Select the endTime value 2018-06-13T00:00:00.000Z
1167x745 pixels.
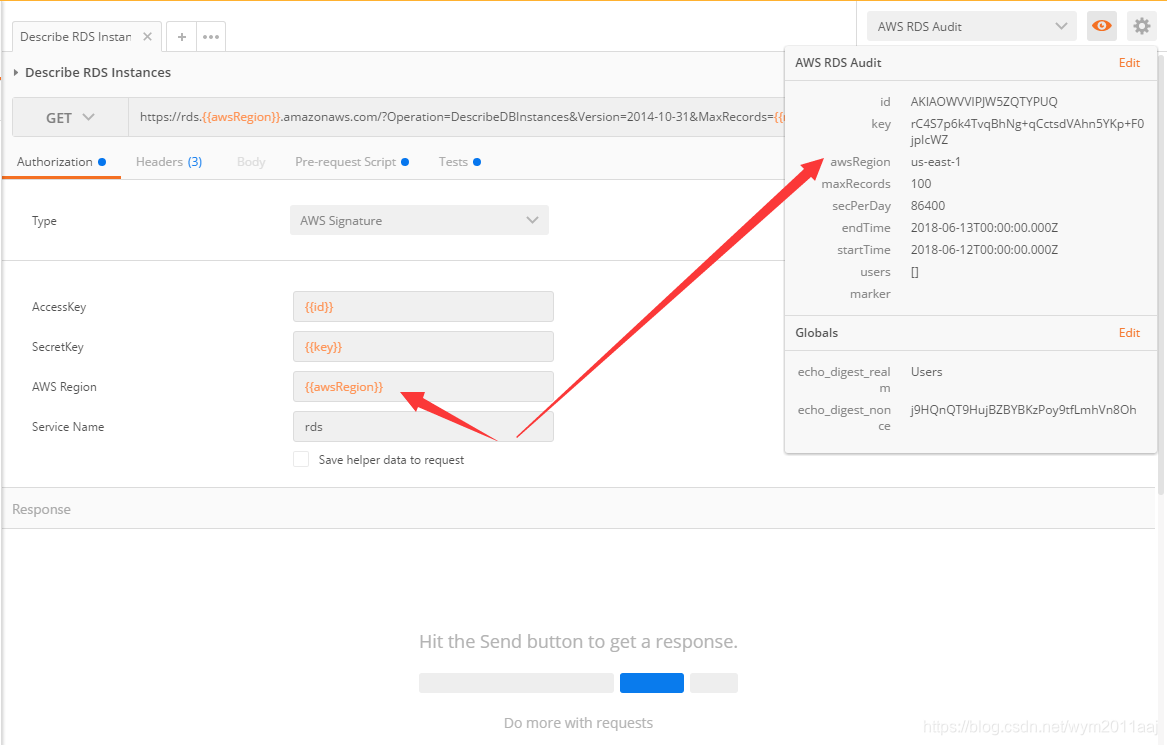tap(984, 228)
